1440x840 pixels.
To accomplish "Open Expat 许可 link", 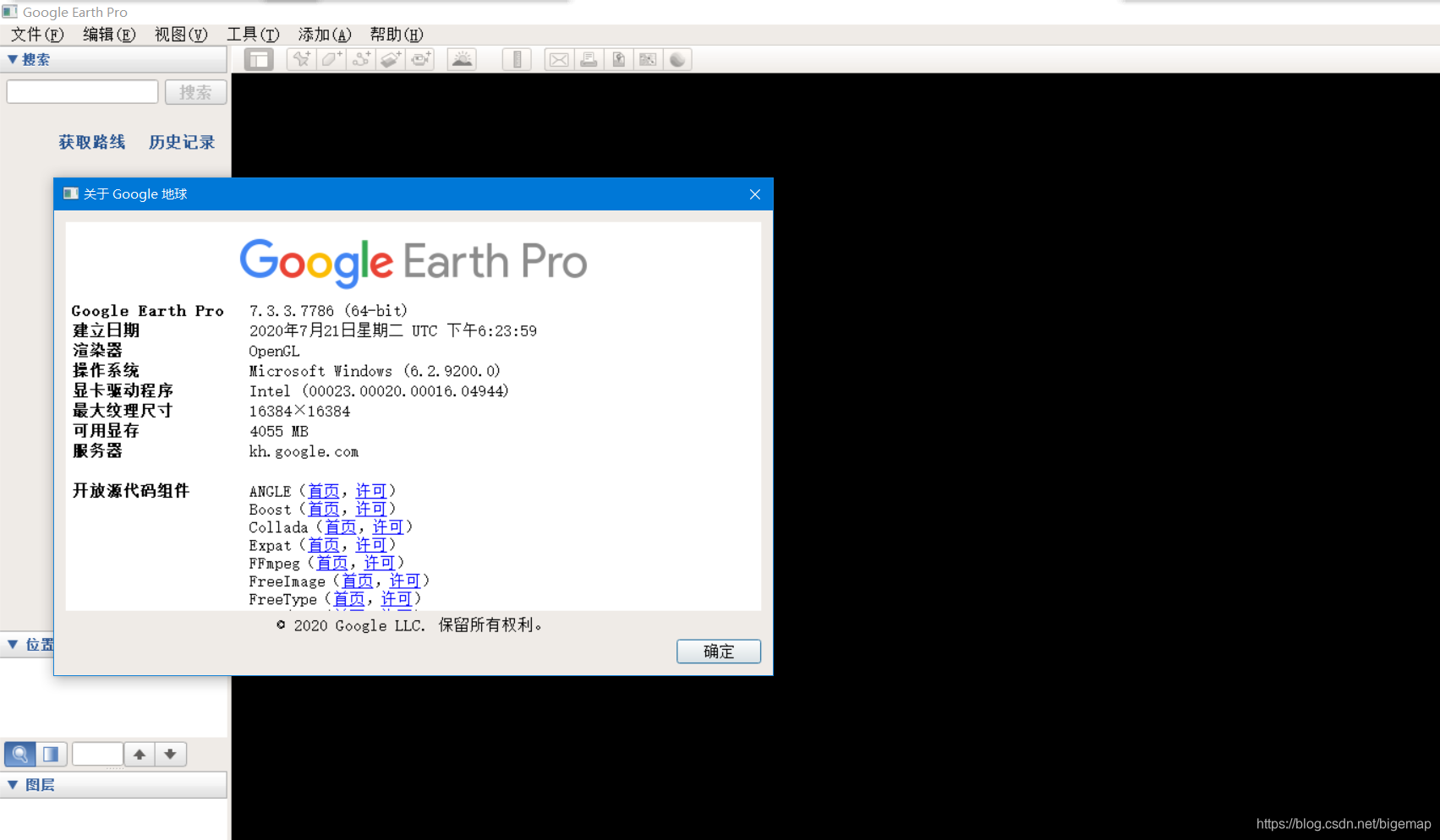I will tap(371, 545).
